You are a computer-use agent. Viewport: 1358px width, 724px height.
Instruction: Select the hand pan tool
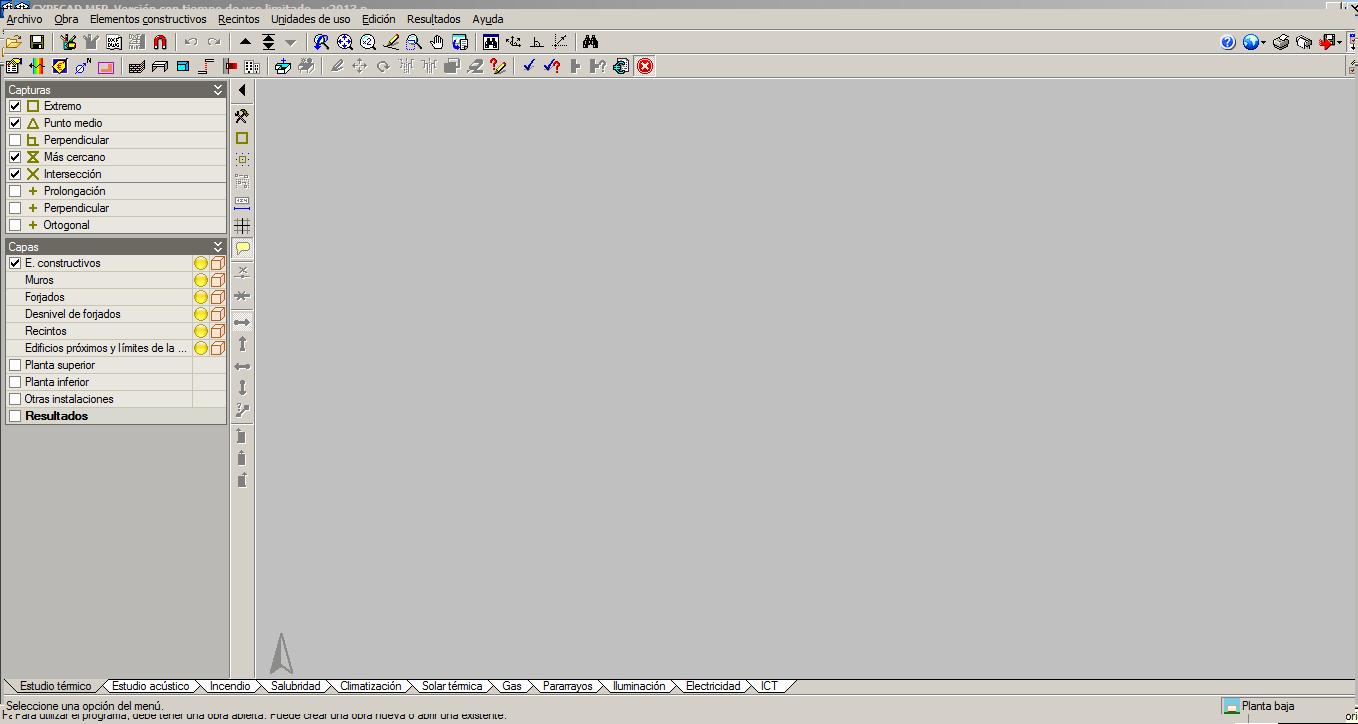point(437,42)
